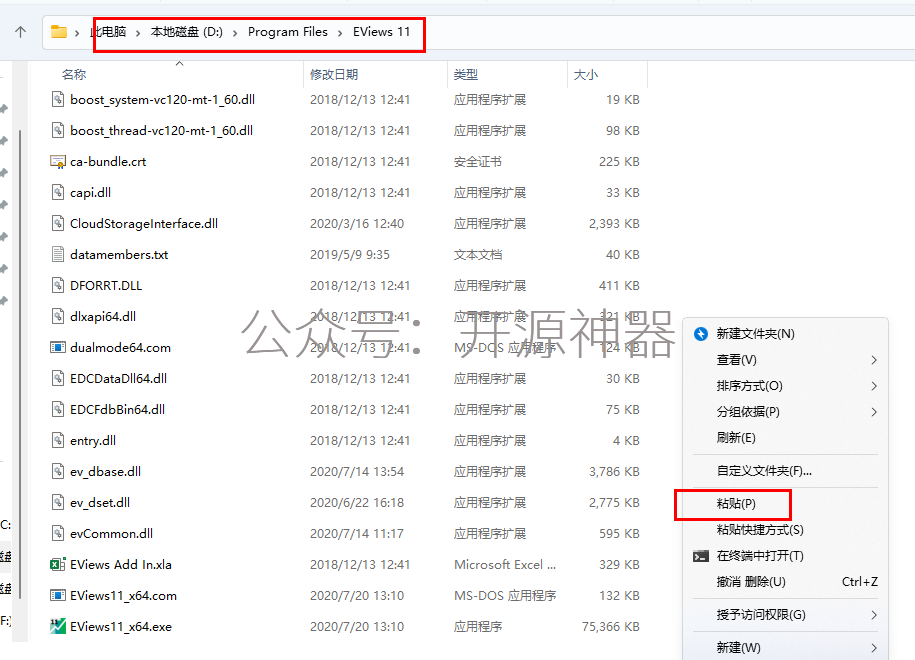Click the boost_system-vc120-mt-1_60.dll file icon
The image size is (915, 660).
pos(58,99)
